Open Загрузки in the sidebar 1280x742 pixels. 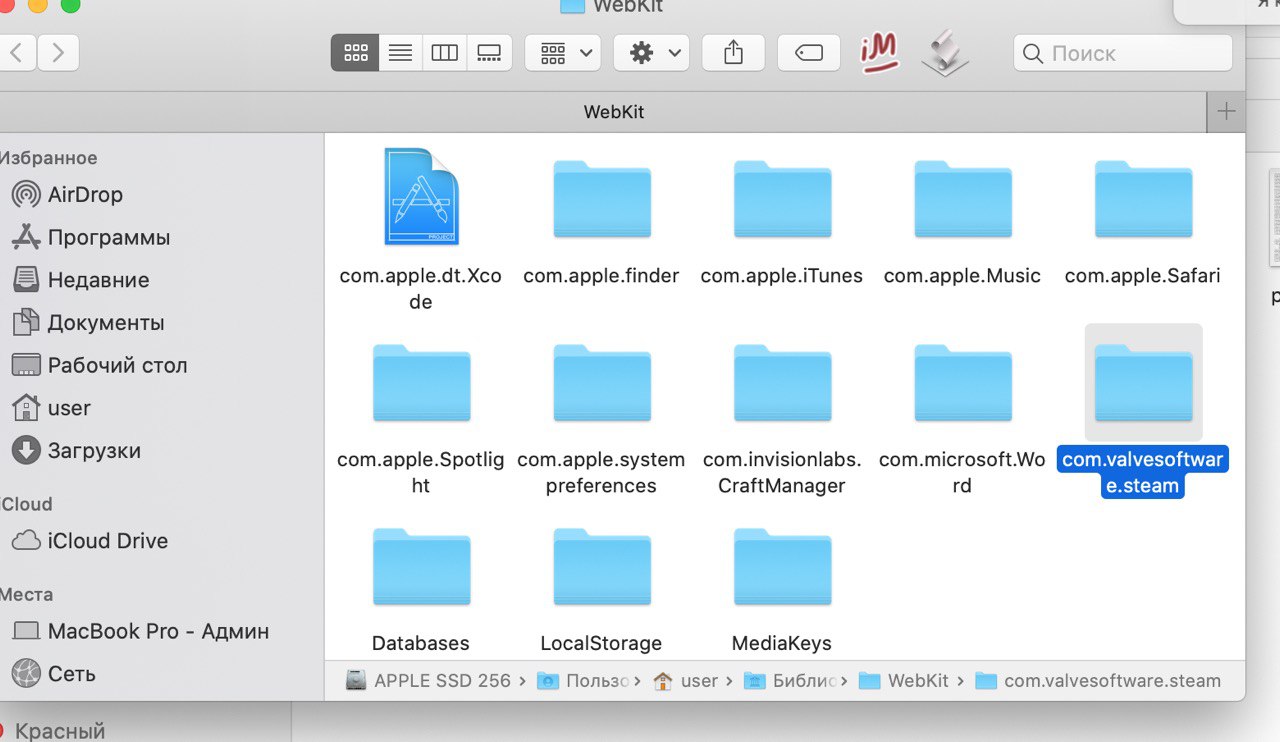(76, 451)
